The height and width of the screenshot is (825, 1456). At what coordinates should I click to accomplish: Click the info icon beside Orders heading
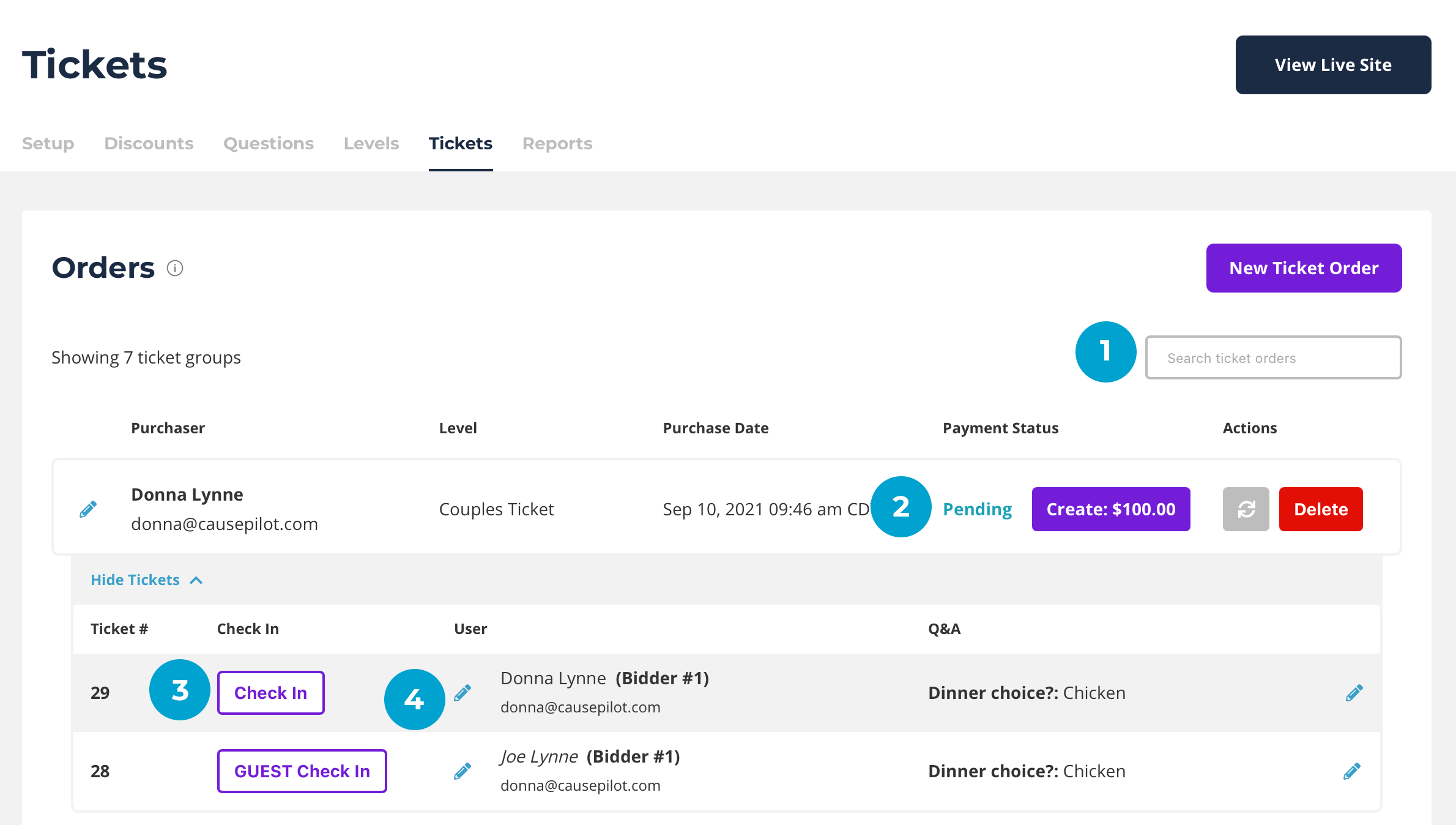pyautogui.click(x=175, y=268)
